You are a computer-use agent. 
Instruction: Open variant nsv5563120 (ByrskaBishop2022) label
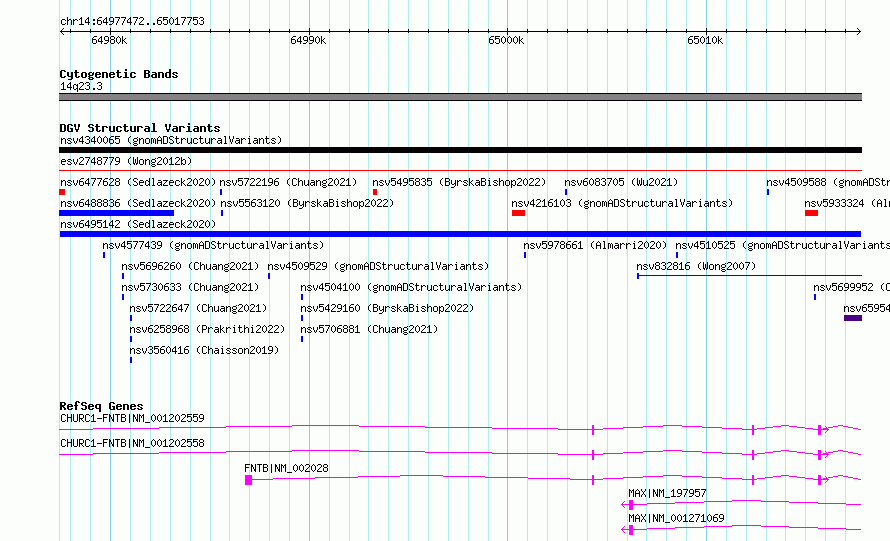[x=307, y=203]
